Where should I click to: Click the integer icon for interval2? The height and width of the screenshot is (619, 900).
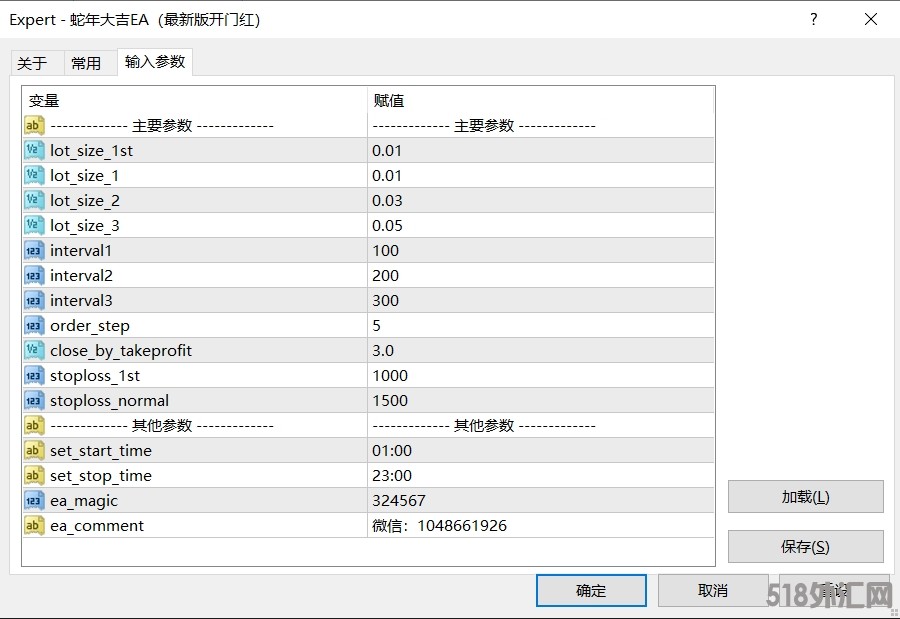[x=34, y=276]
